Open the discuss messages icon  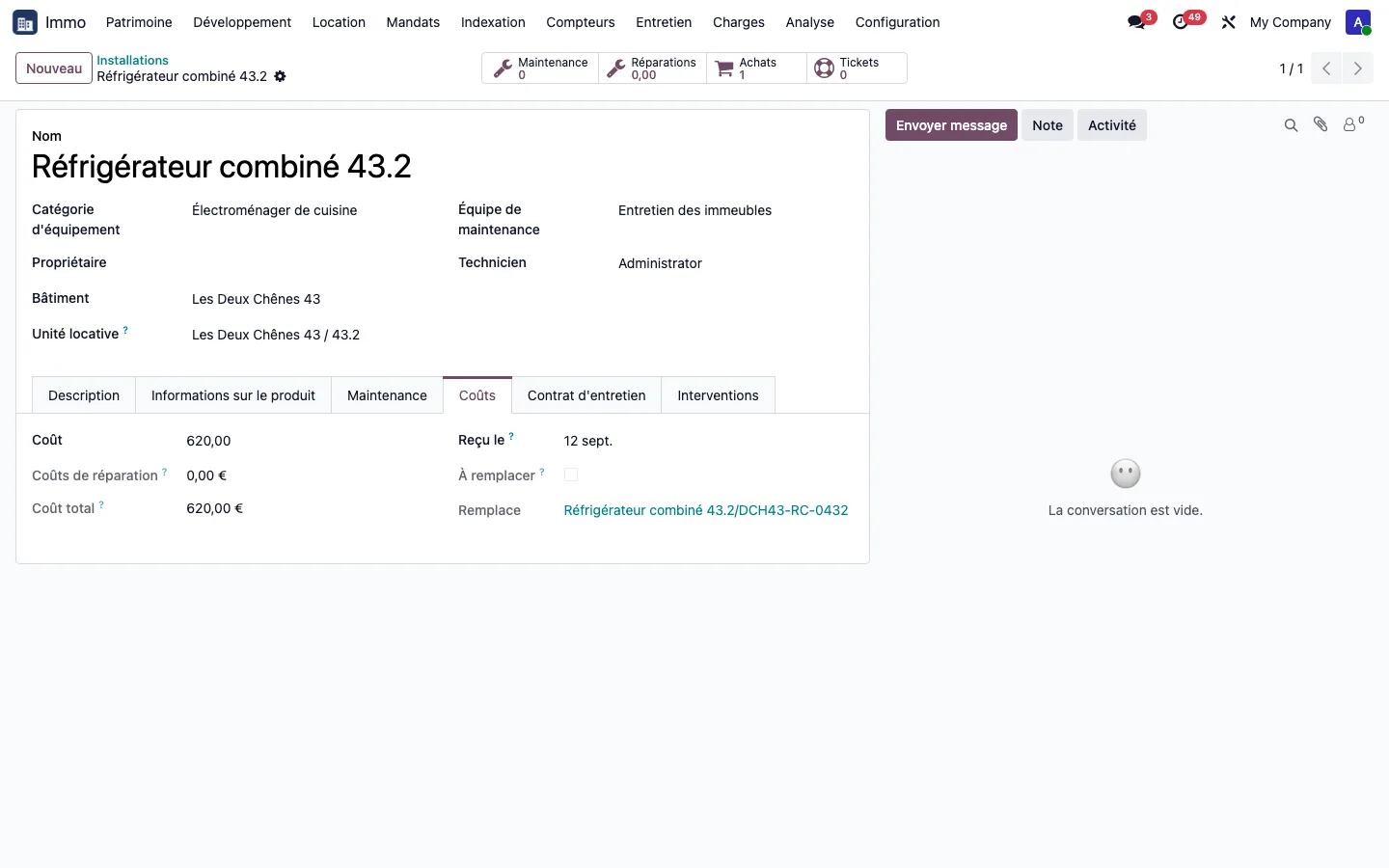1136,22
